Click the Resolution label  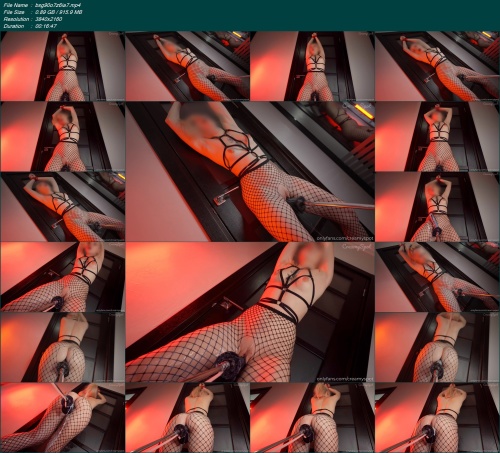[15, 19]
